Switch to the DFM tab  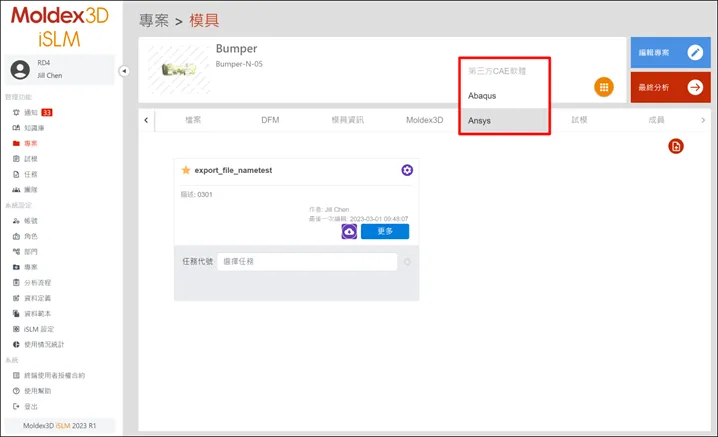pyautogui.click(x=270, y=120)
